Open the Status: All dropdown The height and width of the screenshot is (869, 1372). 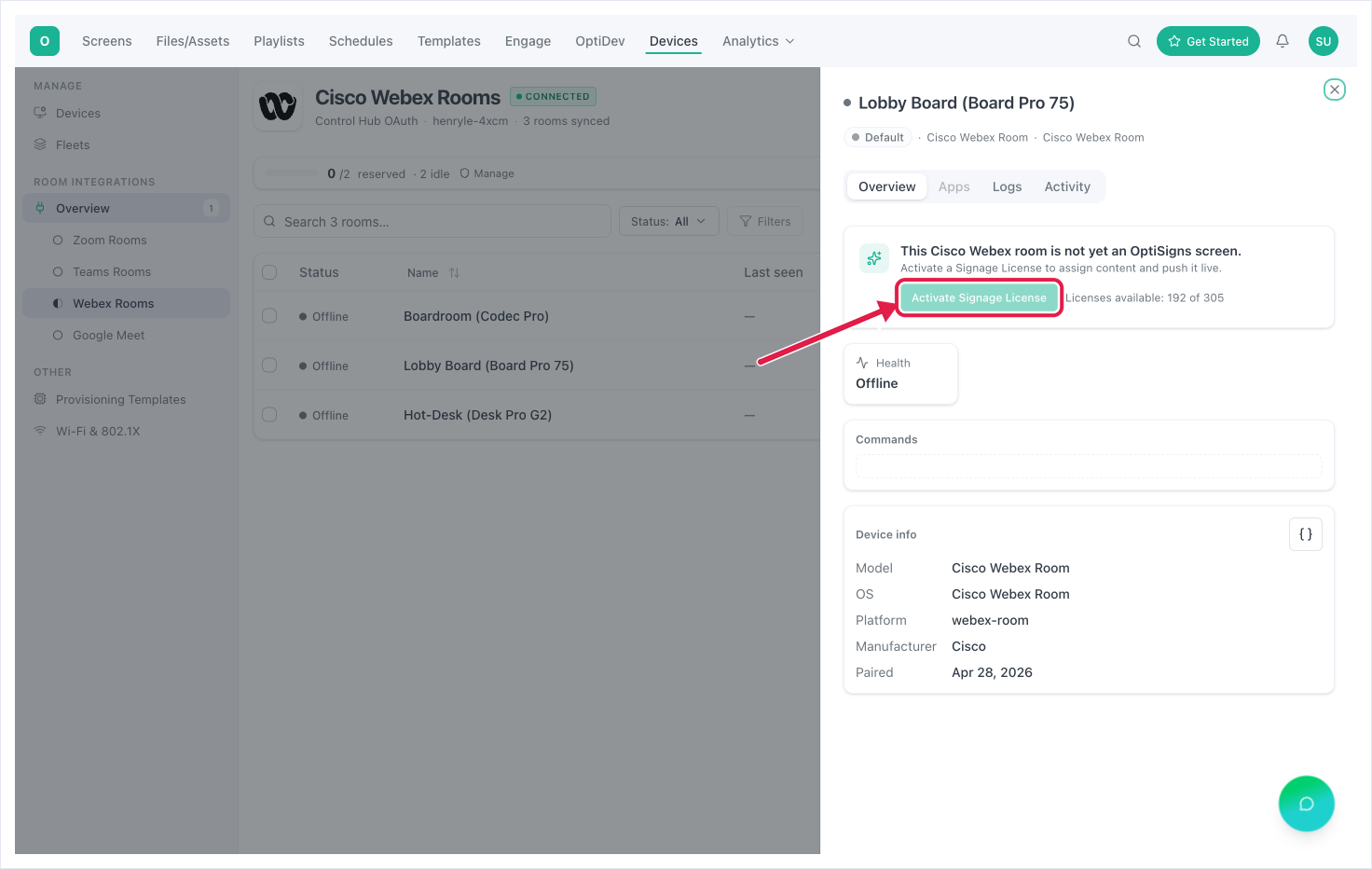click(x=668, y=221)
